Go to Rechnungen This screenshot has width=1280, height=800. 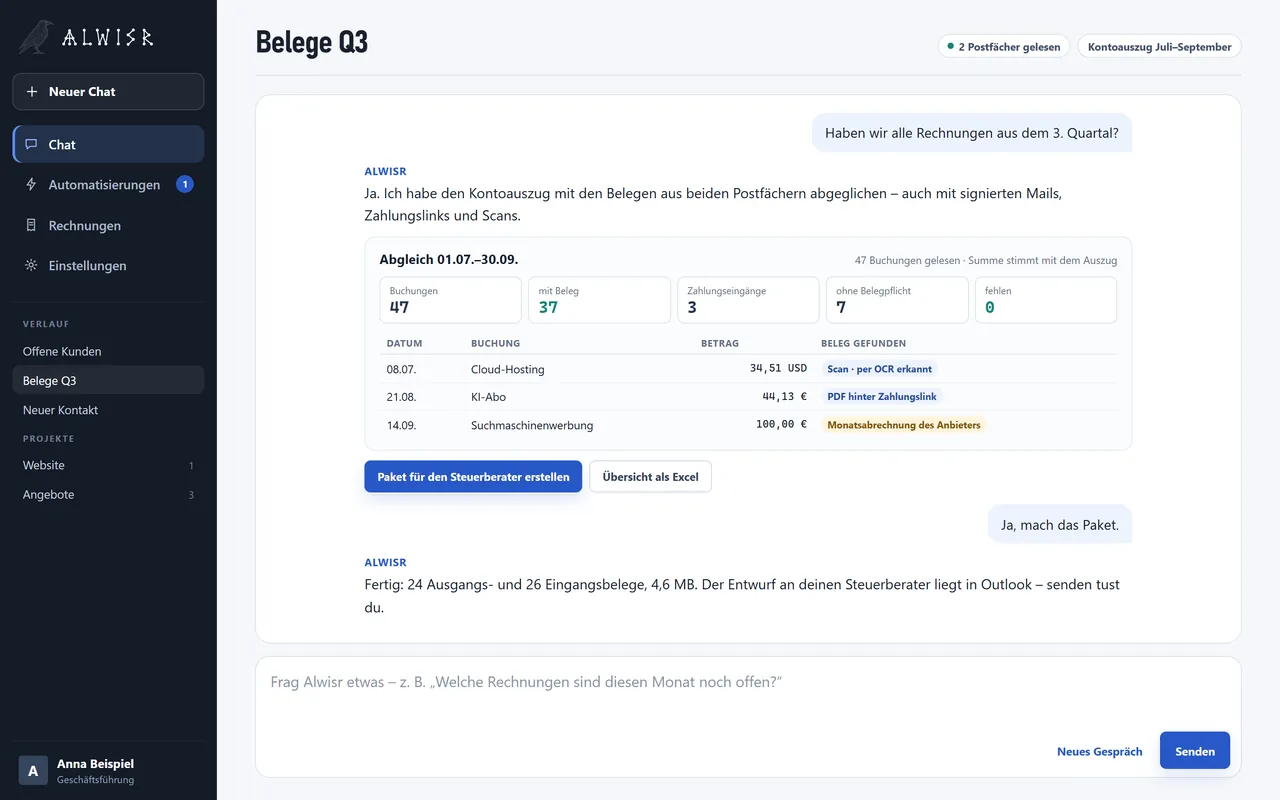(x=108, y=225)
